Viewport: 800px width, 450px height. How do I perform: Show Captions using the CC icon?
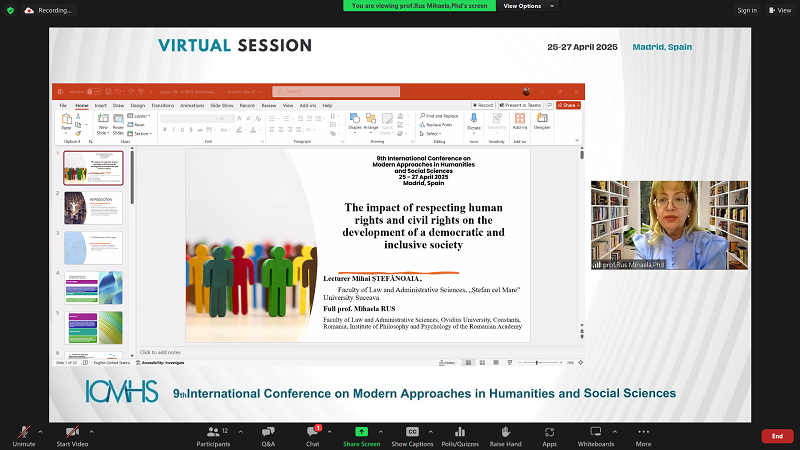(412, 430)
